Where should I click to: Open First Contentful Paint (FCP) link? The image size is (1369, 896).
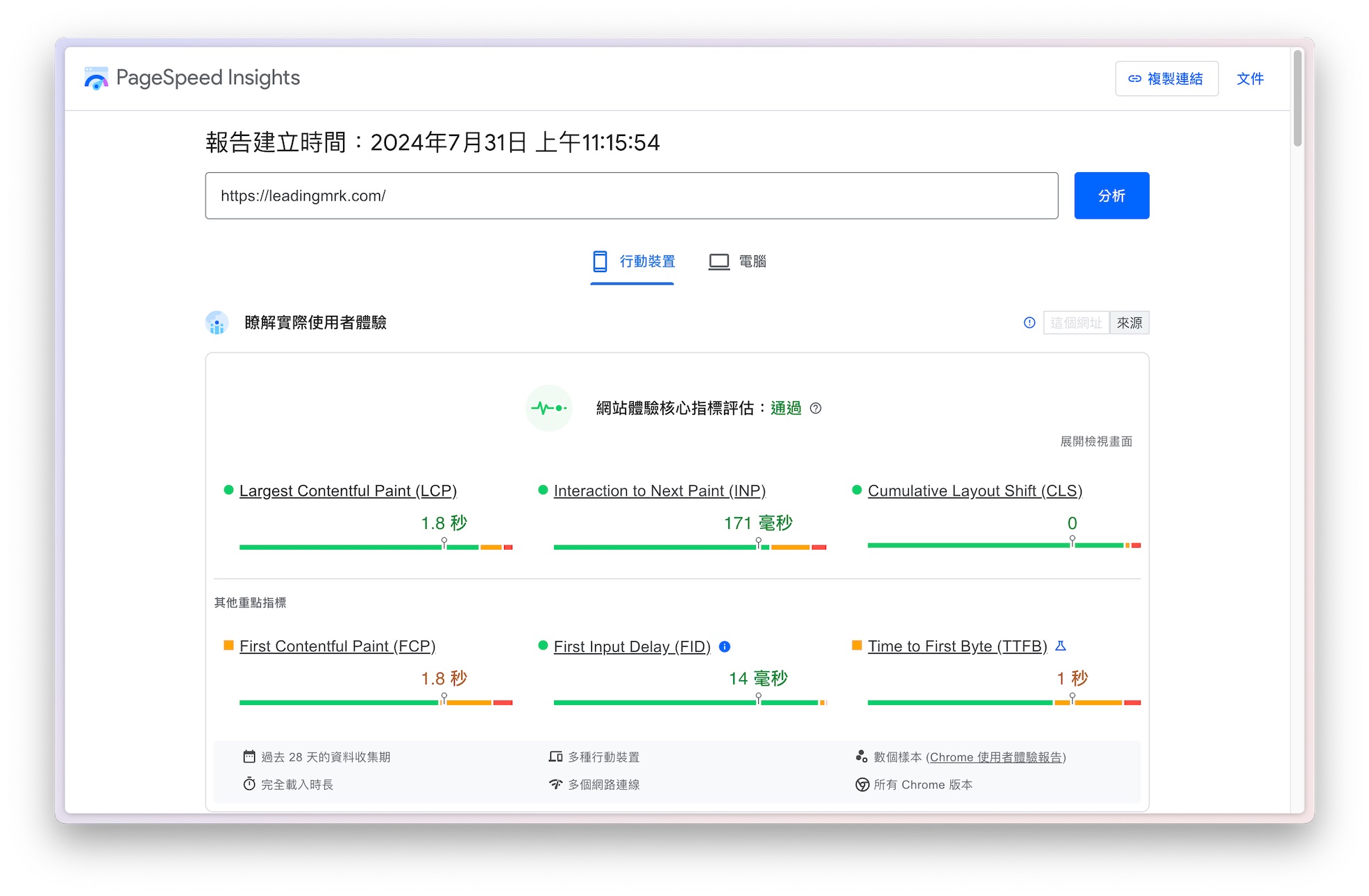(x=337, y=646)
